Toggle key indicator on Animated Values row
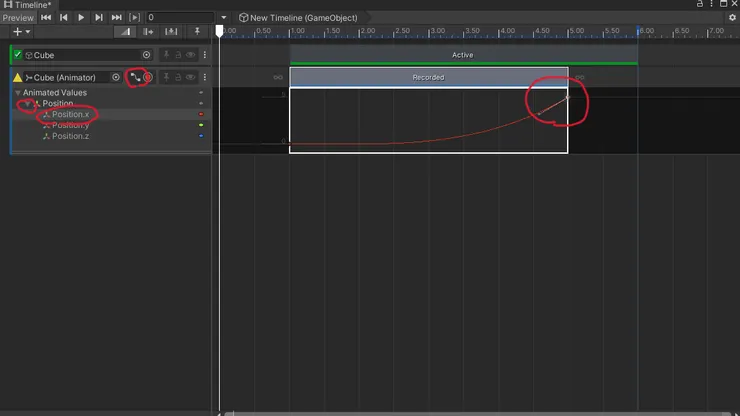 (201, 93)
